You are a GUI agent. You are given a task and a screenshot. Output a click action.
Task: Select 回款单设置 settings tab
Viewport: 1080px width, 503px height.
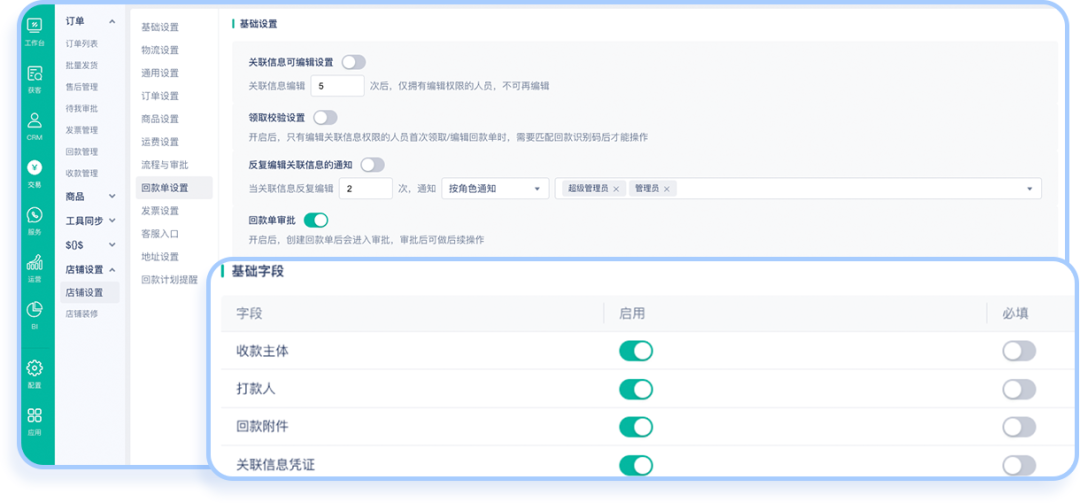(174, 187)
